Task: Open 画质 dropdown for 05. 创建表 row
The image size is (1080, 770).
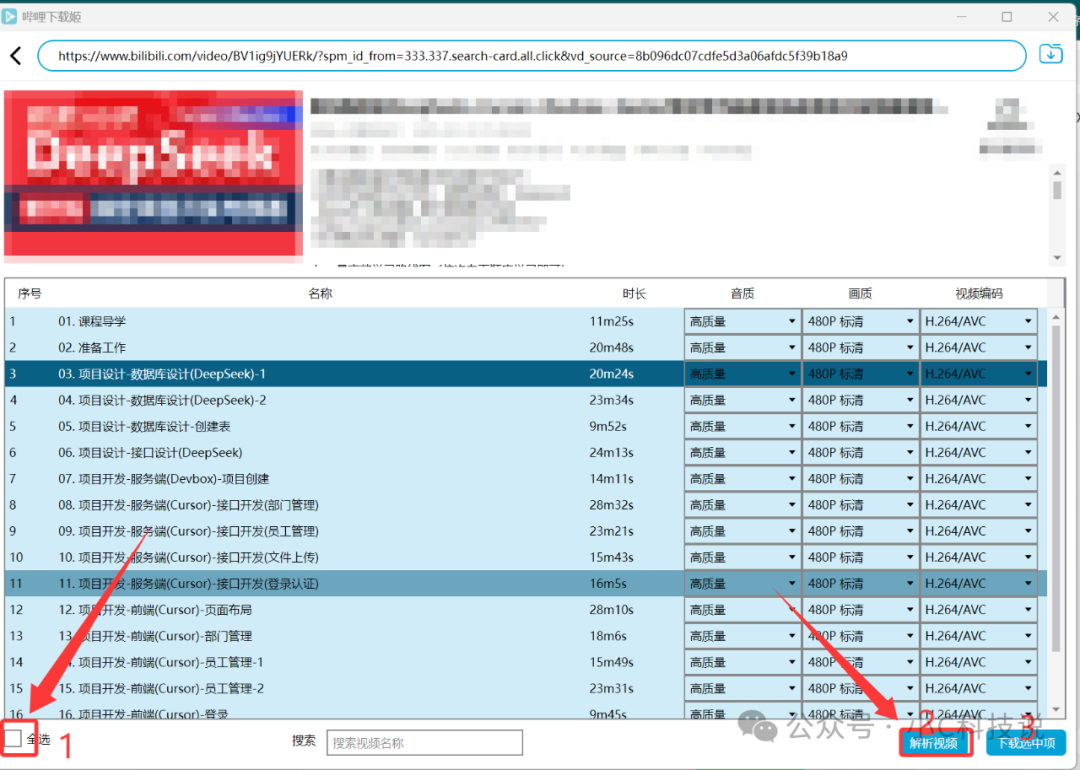Action: pos(860,426)
